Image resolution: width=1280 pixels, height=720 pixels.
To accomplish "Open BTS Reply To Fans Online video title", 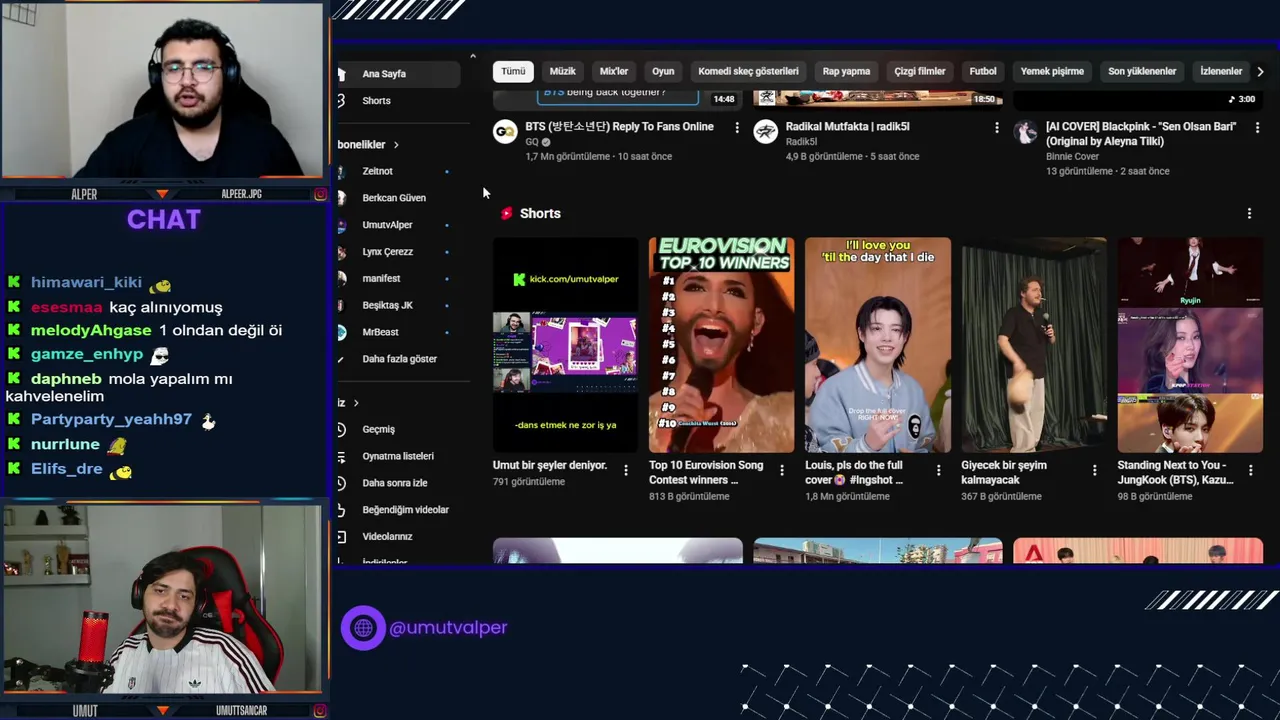I will [x=619, y=127].
